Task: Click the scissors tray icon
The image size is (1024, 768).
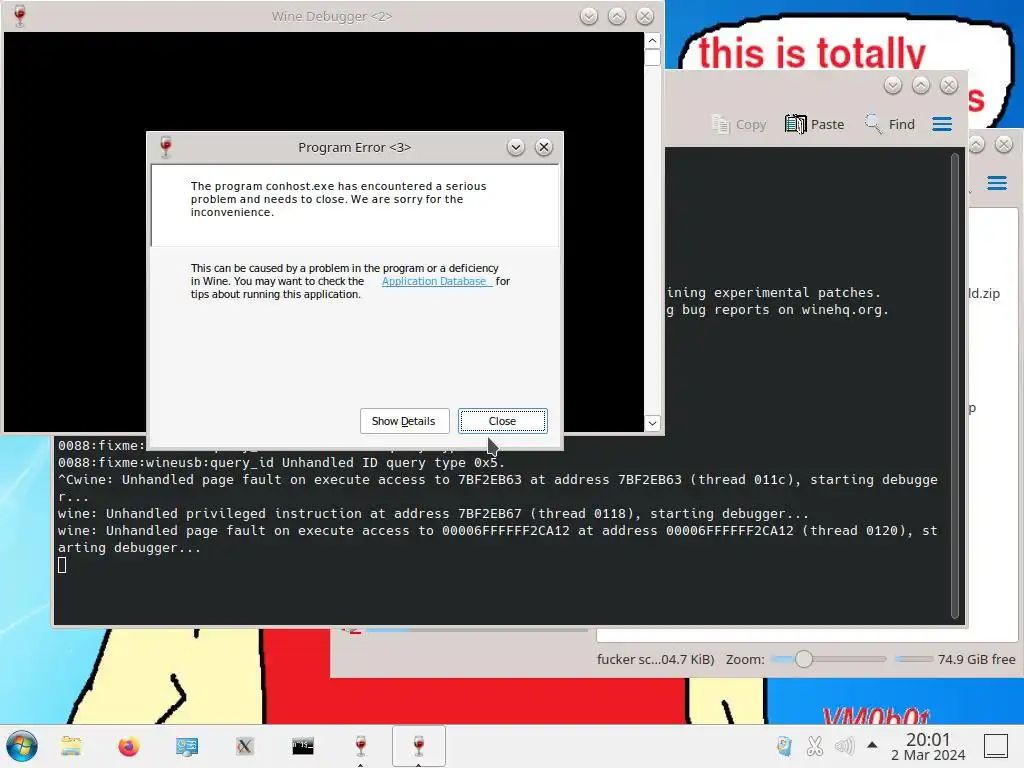Action: coord(814,746)
